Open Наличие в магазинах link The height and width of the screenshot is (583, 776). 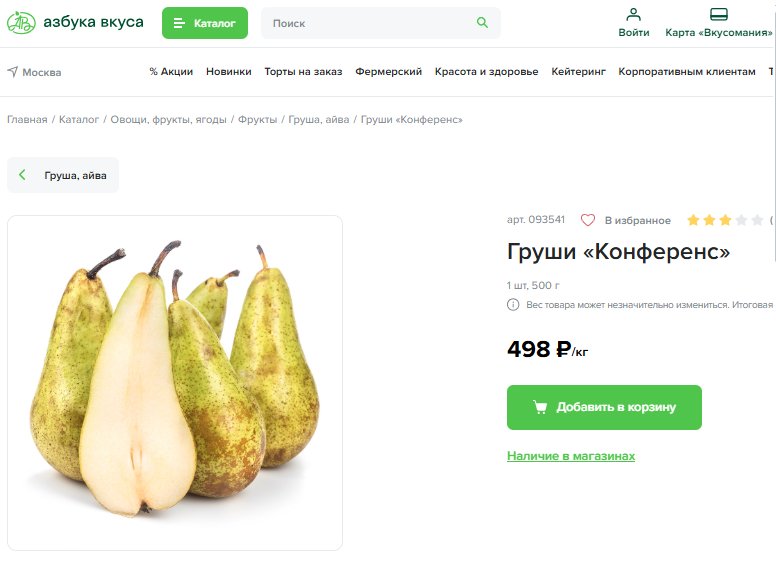coord(571,456)
